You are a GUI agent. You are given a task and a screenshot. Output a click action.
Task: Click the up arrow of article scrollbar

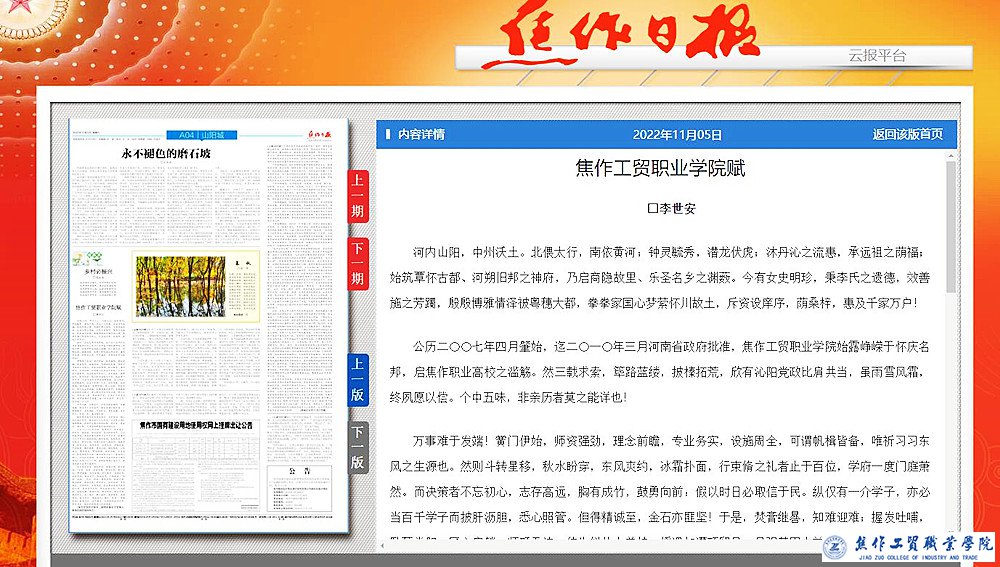coord(950,155)
